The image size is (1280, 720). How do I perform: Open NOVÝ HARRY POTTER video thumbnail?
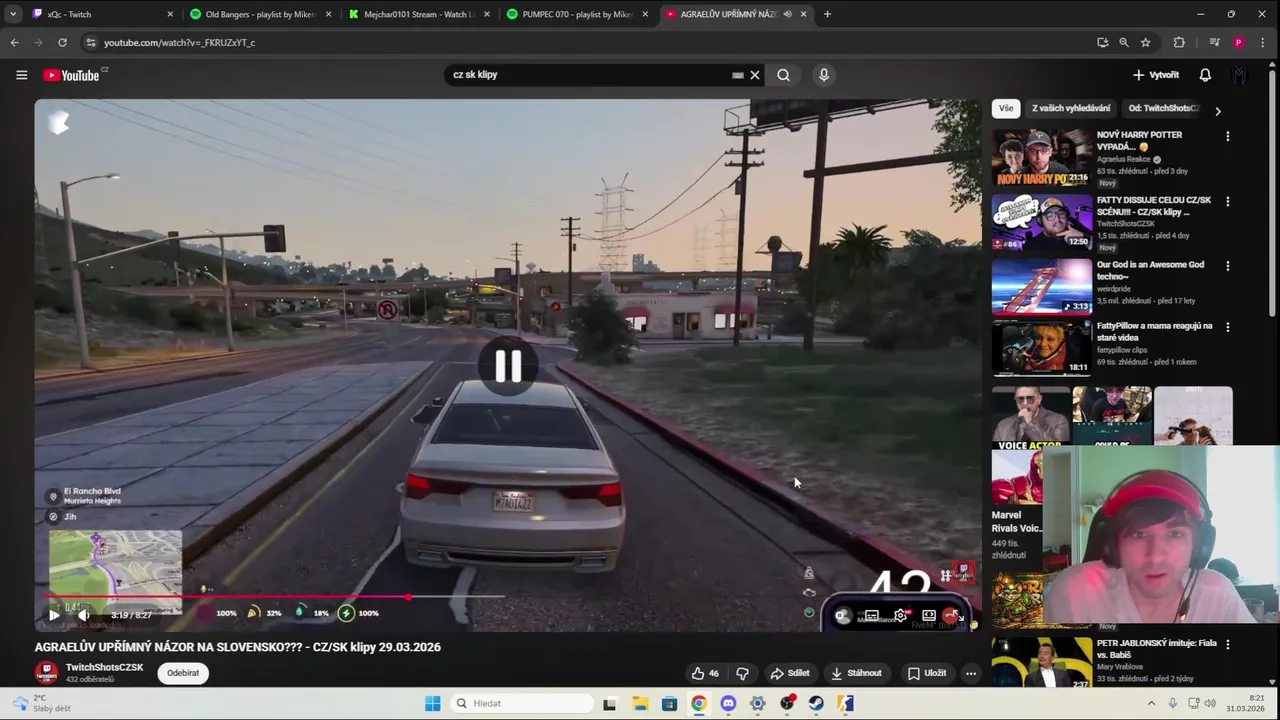pos(1041,157)
